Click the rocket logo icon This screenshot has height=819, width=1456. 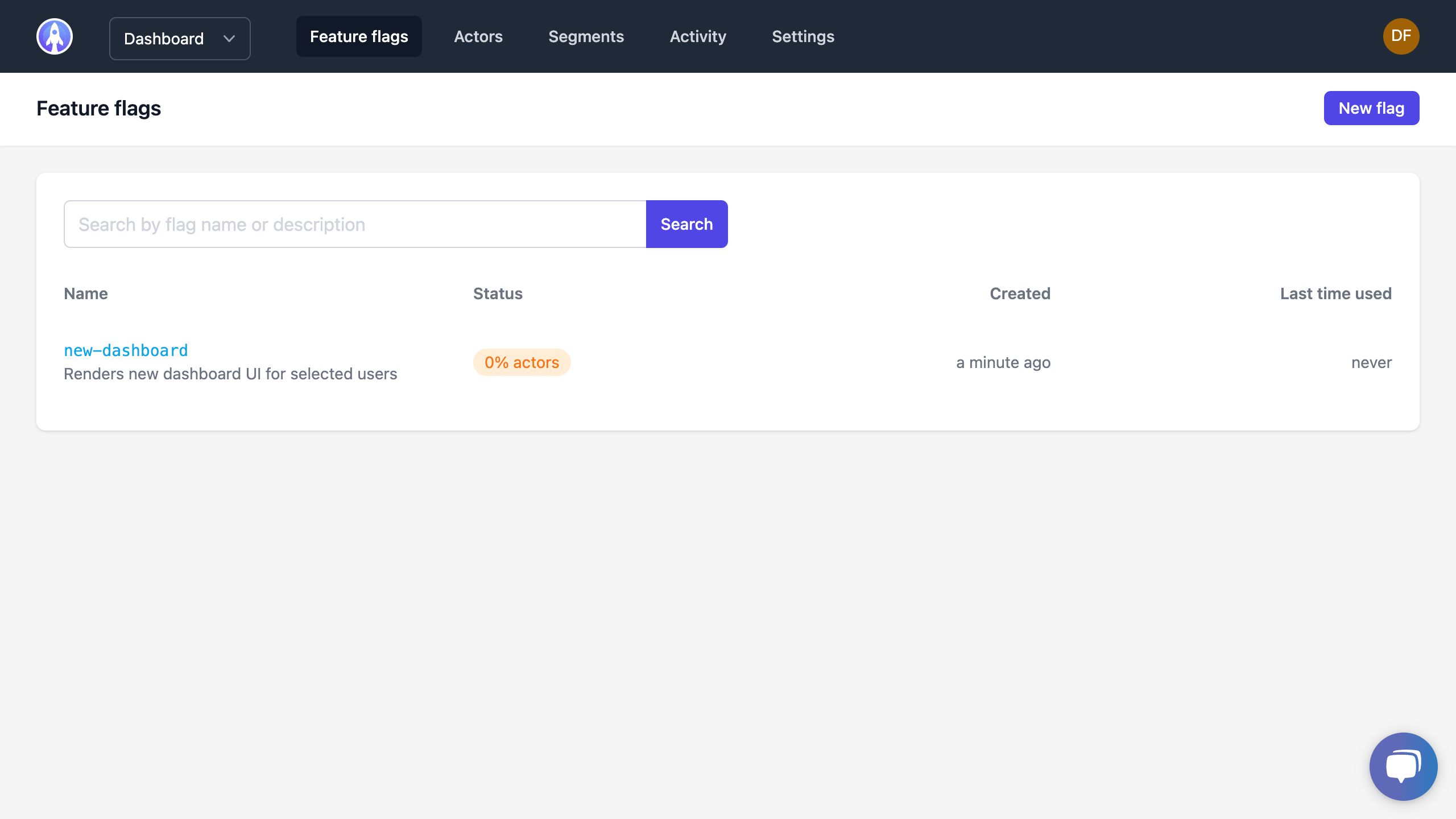[55, 36]
